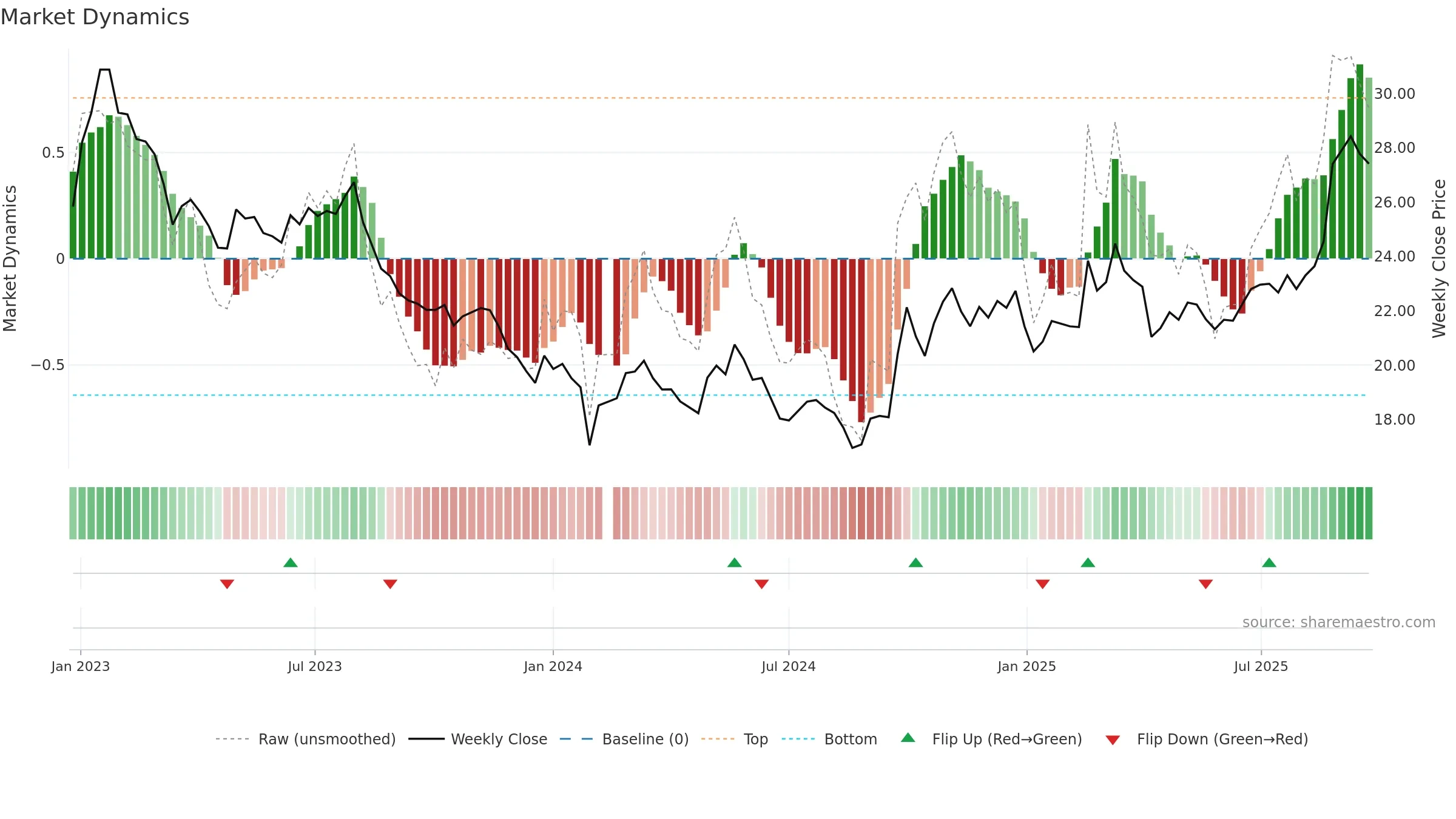Click the Jul 2024 axis label
The height and width of the screenshot is (819, 1456).
789,666
